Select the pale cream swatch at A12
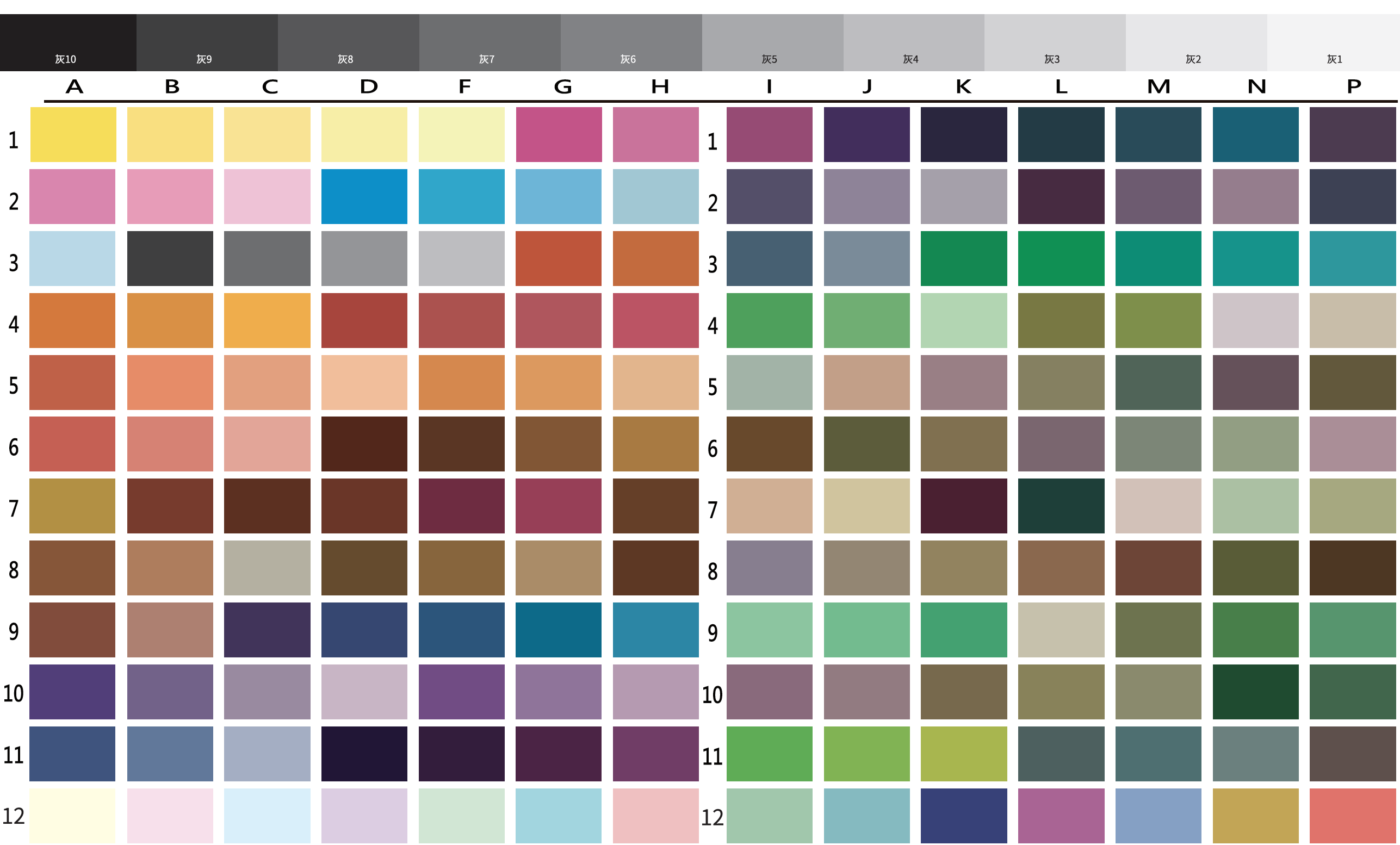The image size is (1400, 845). (x=72, y=816)
